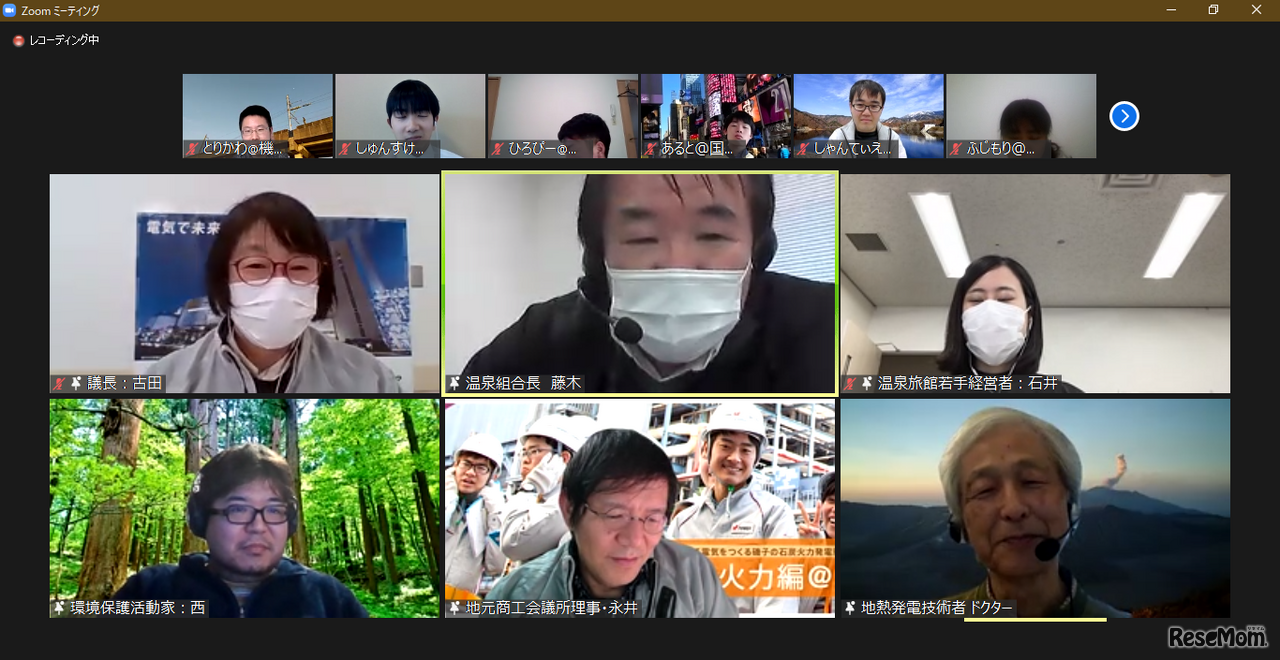The image size is (1280, 660).
Task: Select the とりかわ participant thumbnail video
Action: [x=258, y=116]
